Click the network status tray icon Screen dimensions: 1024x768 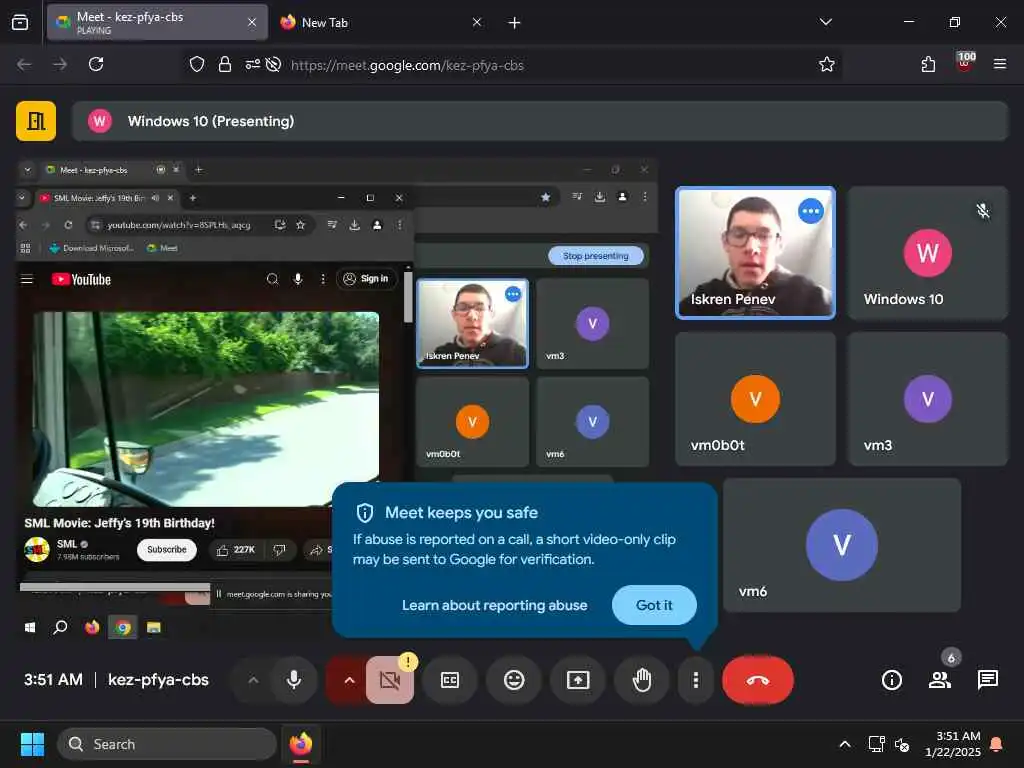click(x=876, y=744)
